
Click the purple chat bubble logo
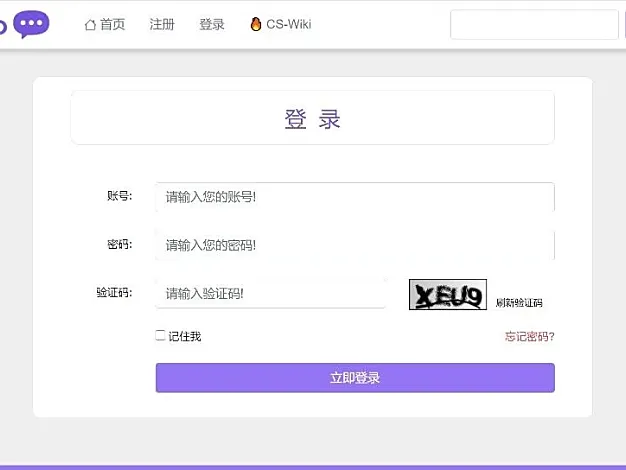(31, 24)
